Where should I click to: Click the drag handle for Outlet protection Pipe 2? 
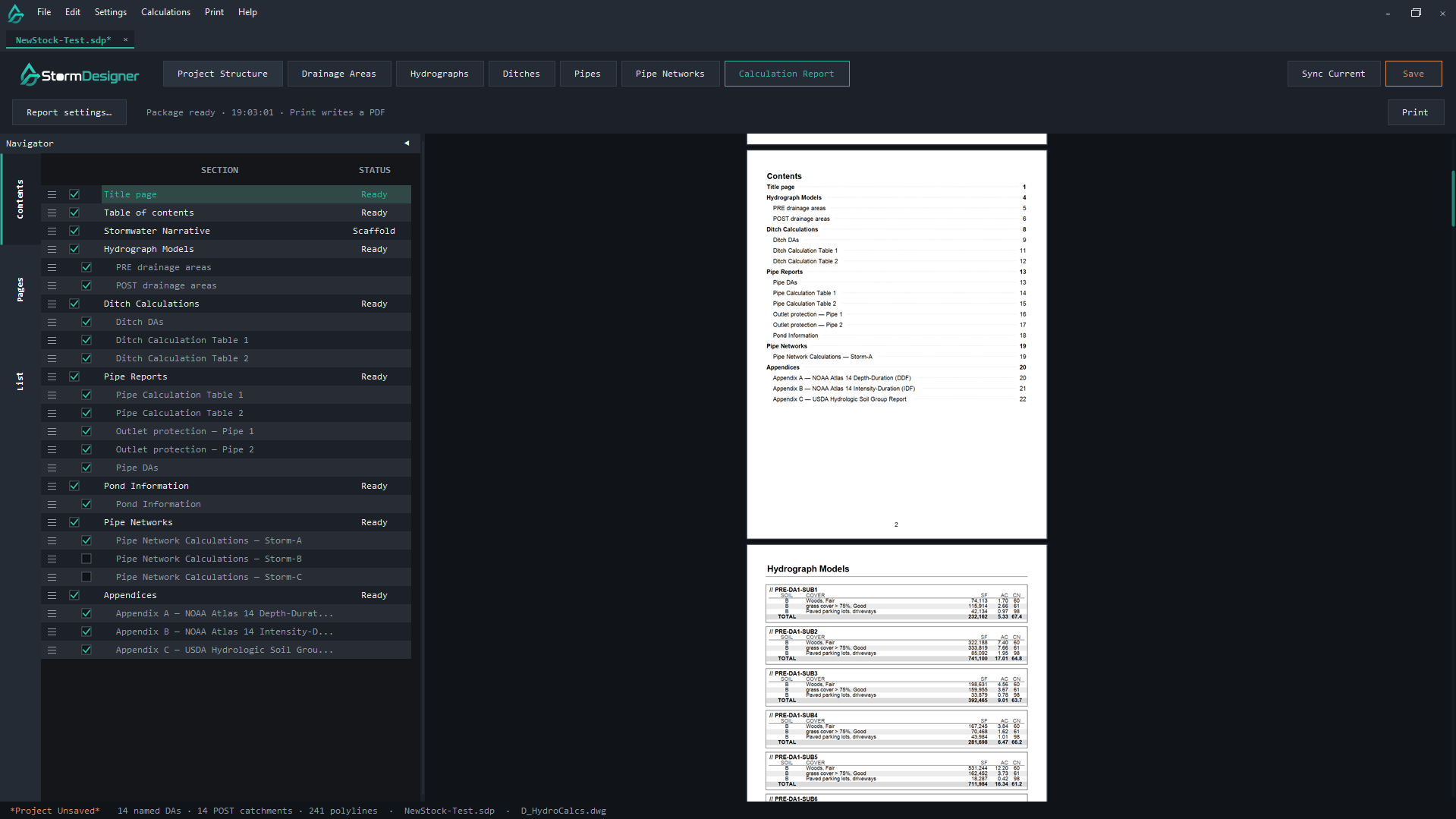[x=52, y=449]
